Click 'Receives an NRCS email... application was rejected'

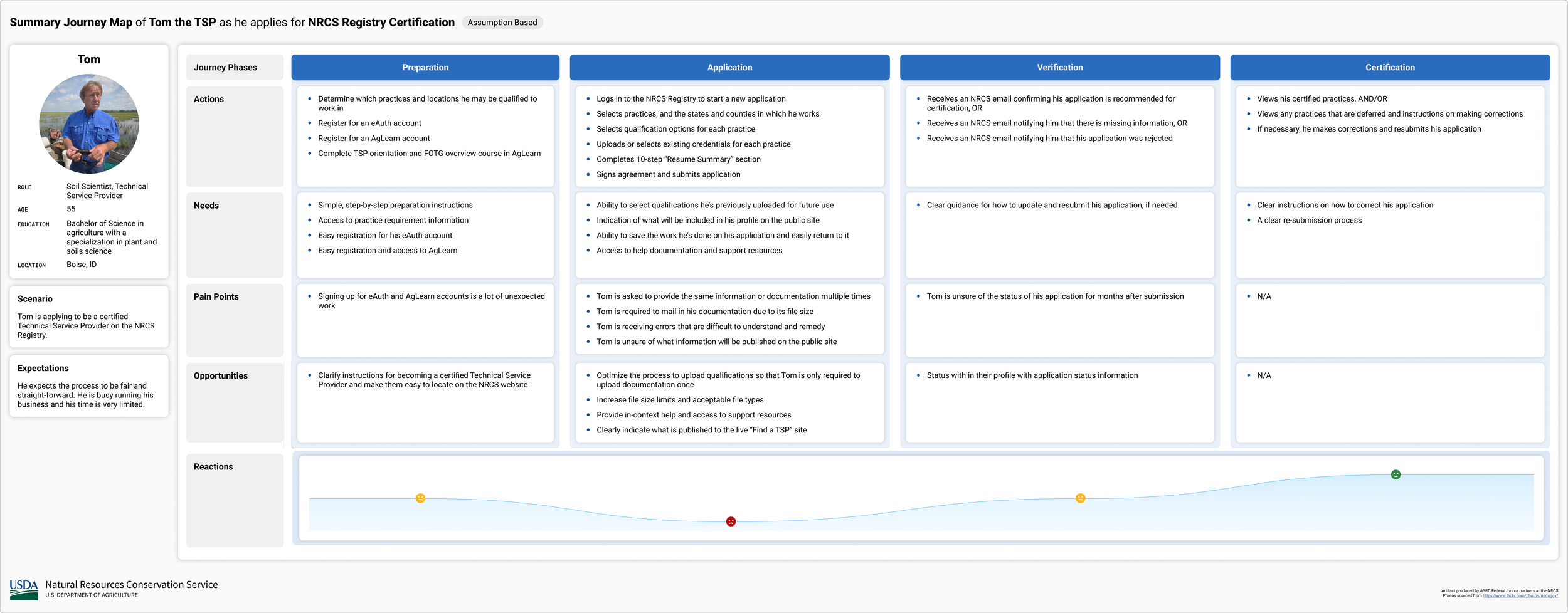(x=1049, y=138)
